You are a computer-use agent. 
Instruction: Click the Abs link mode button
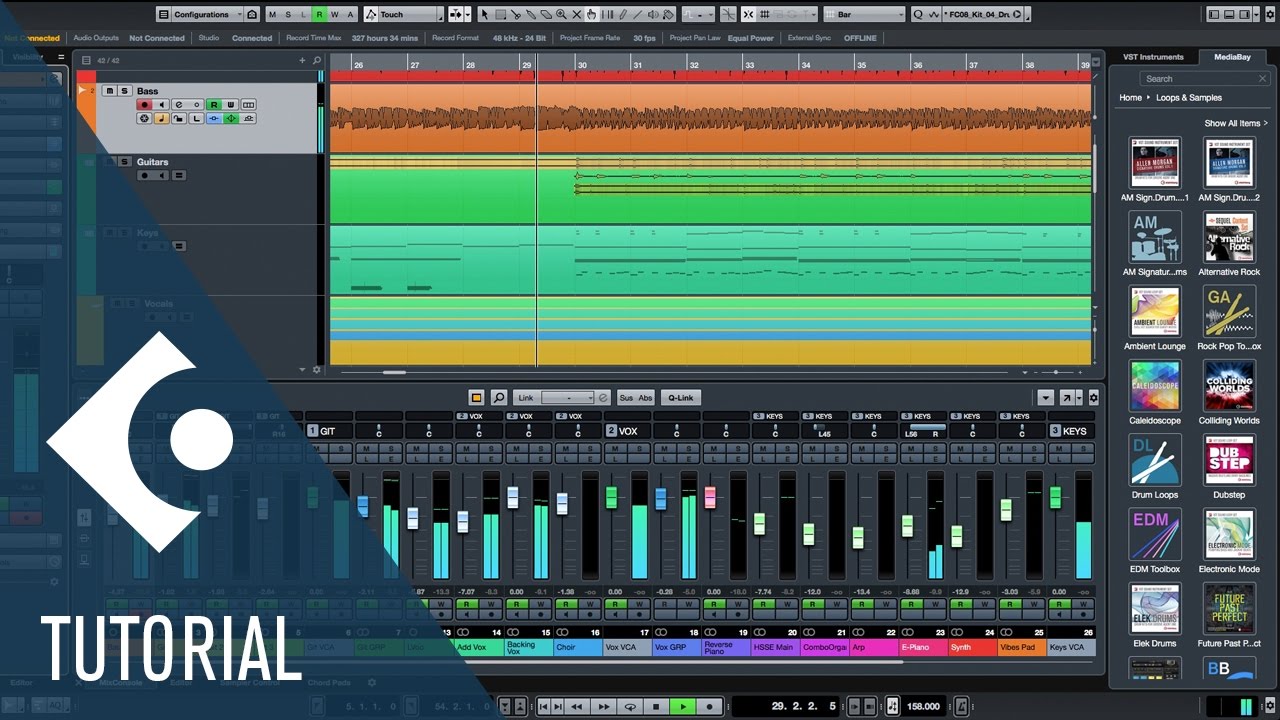pyautogui.click(x=646, y=397)
